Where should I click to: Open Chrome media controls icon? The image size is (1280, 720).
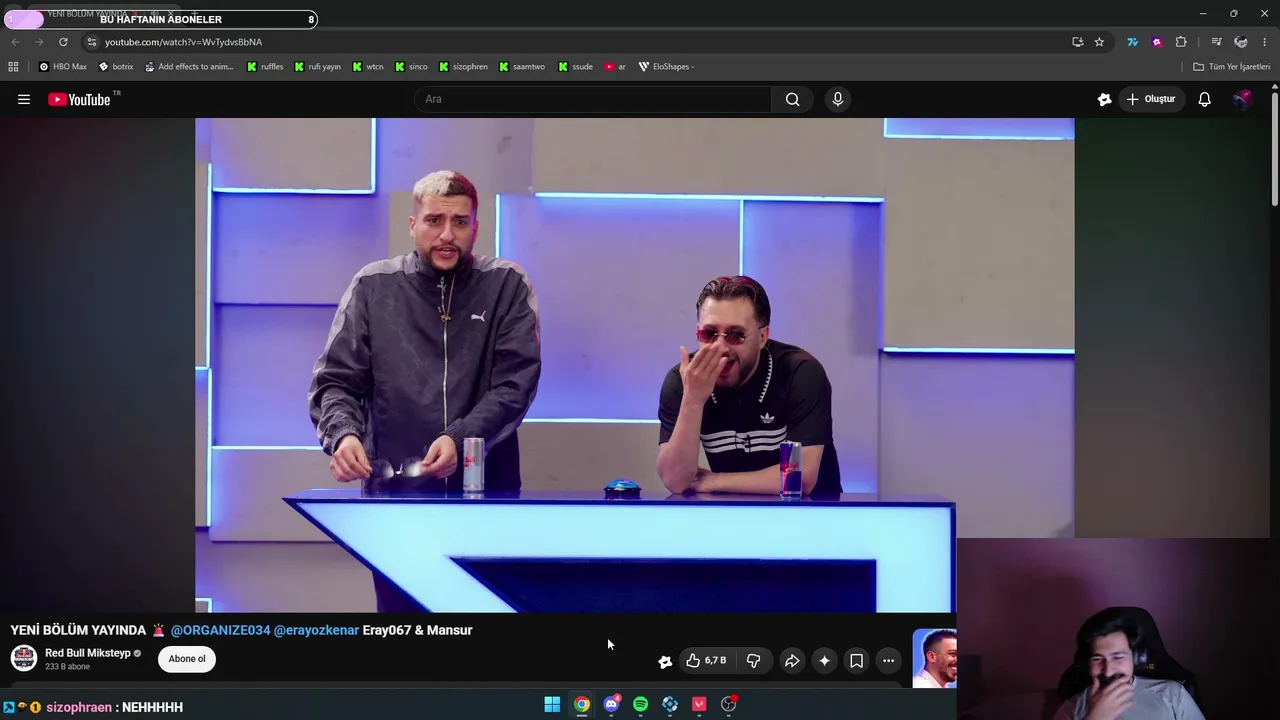[x=1216, y=42]
